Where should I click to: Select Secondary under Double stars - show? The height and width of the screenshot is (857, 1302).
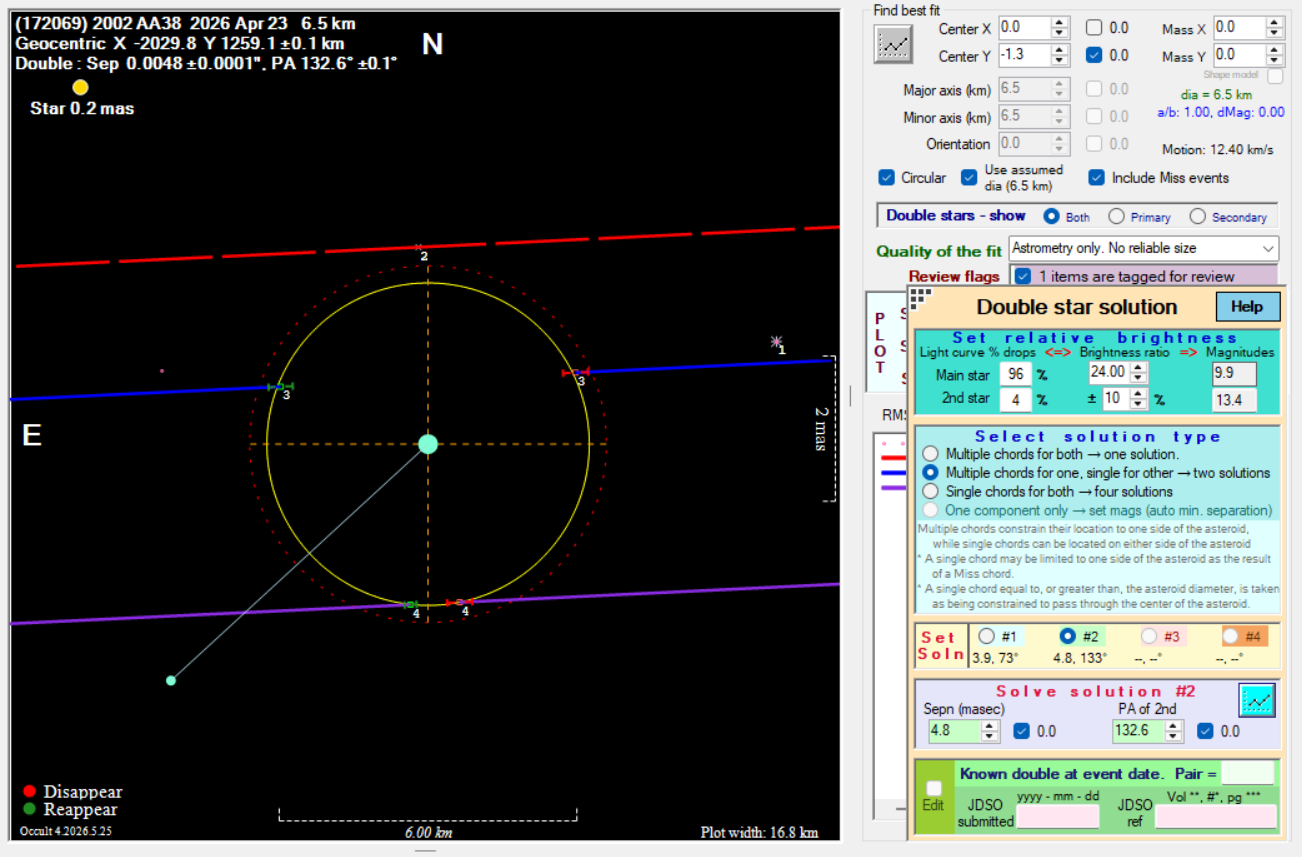click(x=1197, y=216)
